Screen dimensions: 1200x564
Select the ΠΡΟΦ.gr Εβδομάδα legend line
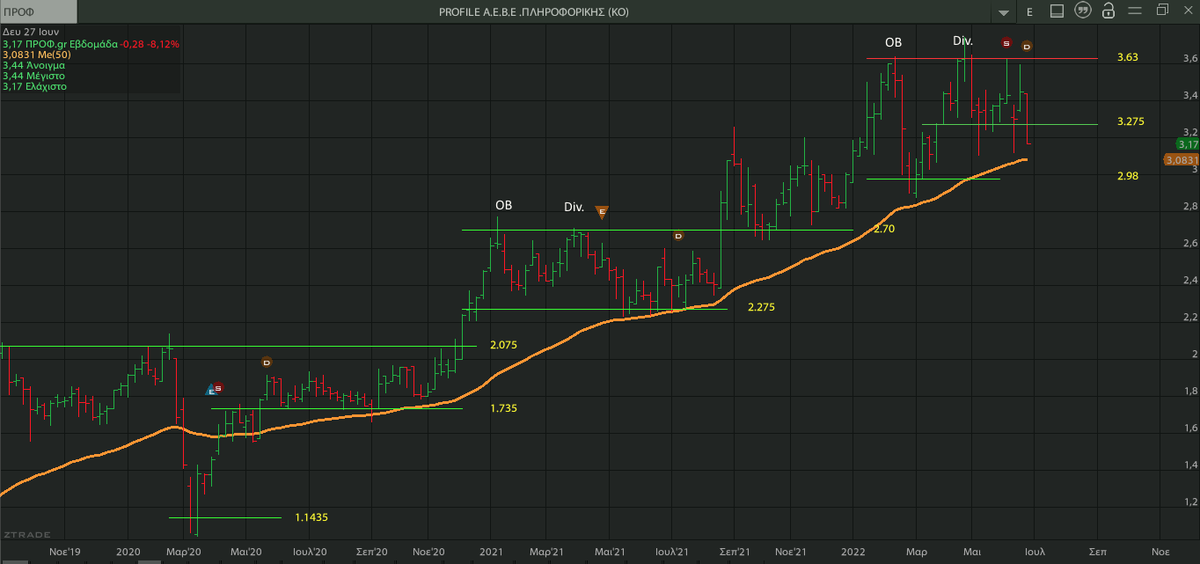point(90,45)
